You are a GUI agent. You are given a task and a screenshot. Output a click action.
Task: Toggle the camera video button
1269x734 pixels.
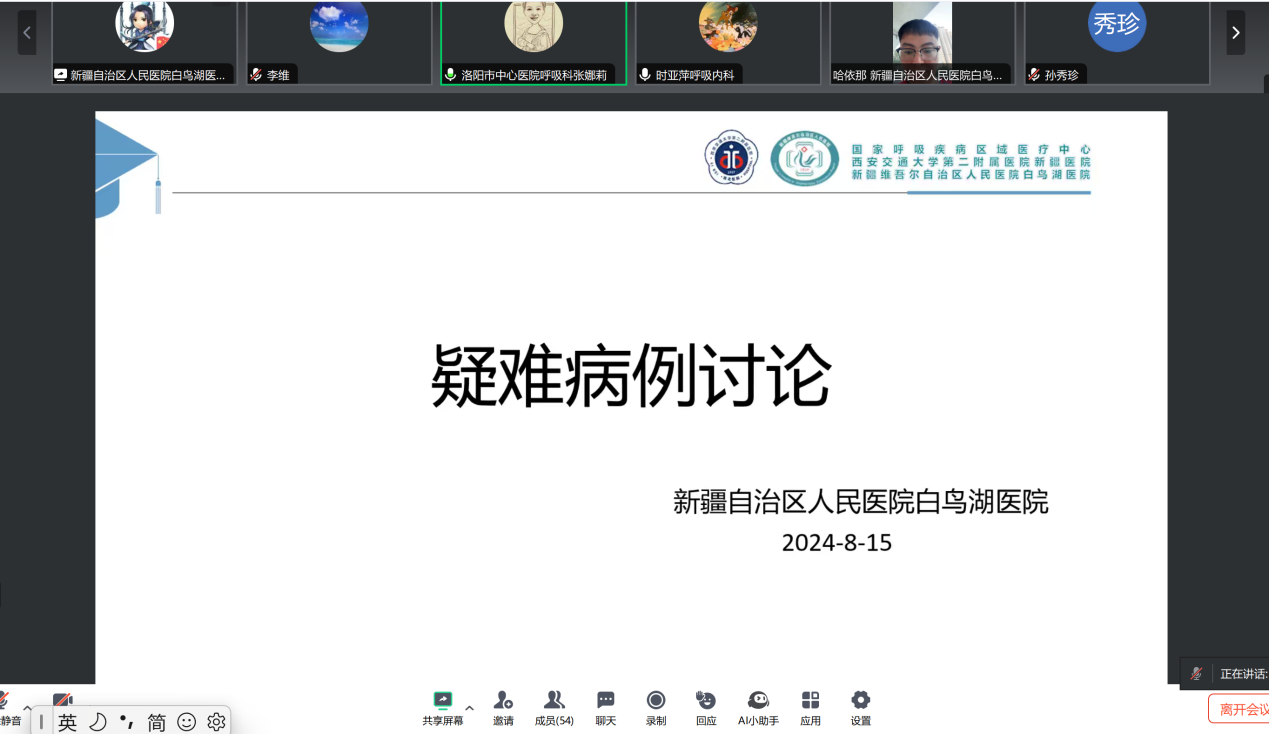click(x=62, y=700)
